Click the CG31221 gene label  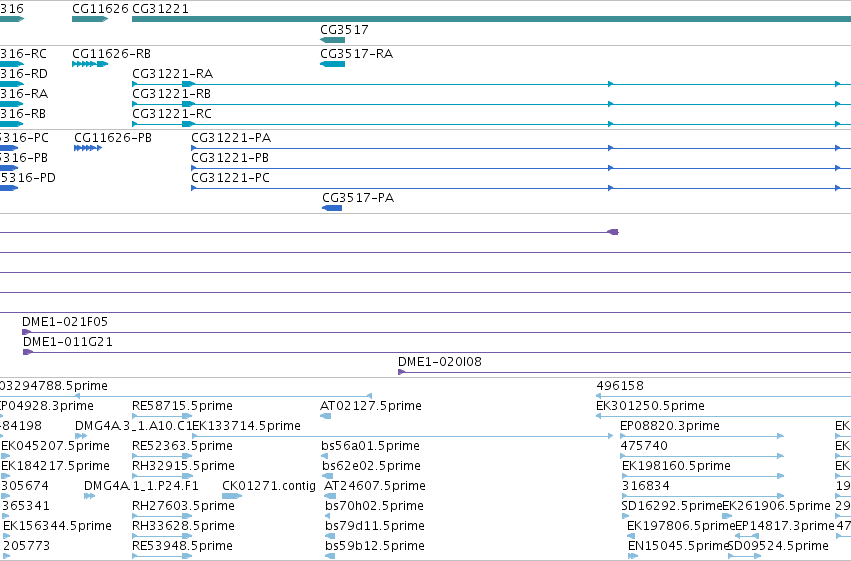point(161,9)
